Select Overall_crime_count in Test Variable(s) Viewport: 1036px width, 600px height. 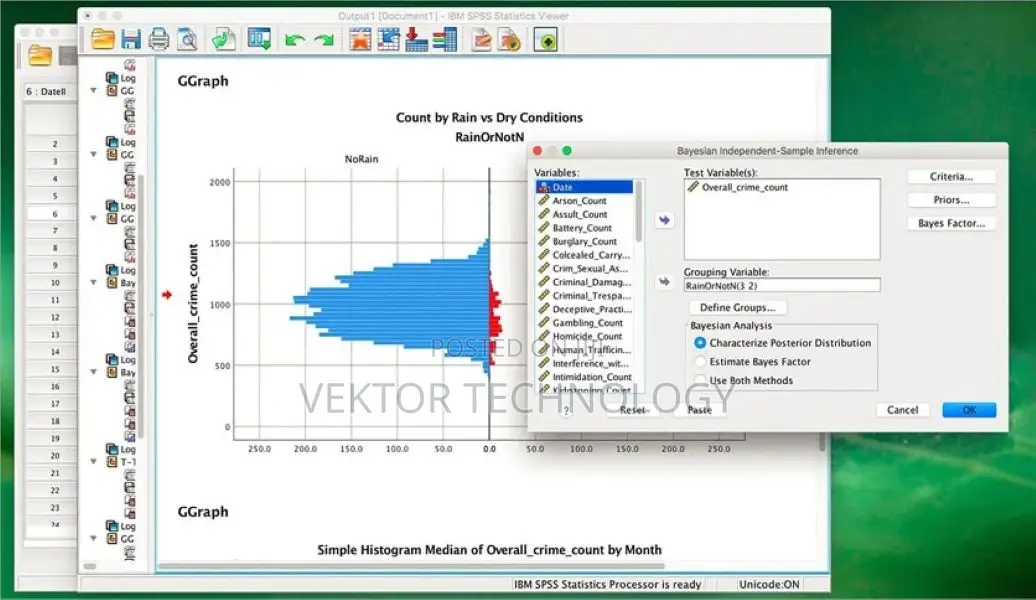coord(745,188)
